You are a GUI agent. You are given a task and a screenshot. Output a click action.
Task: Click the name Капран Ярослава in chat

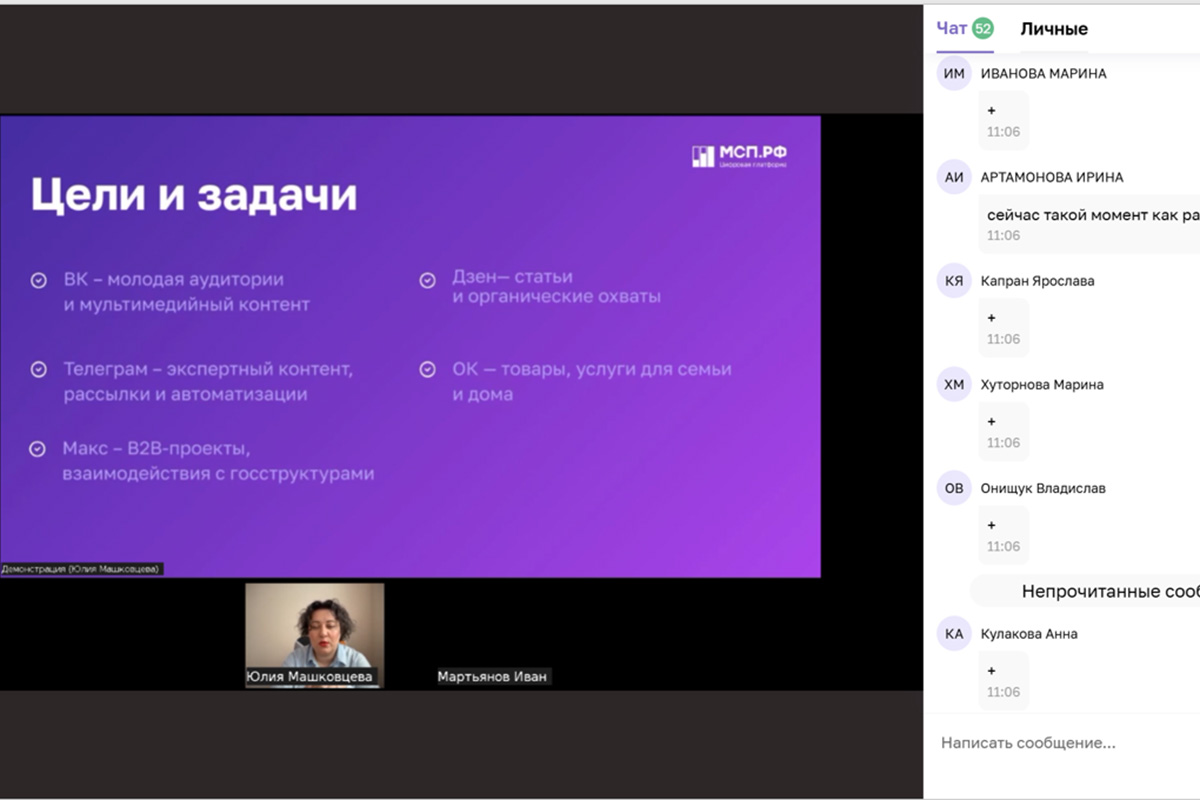[1038, 281]
